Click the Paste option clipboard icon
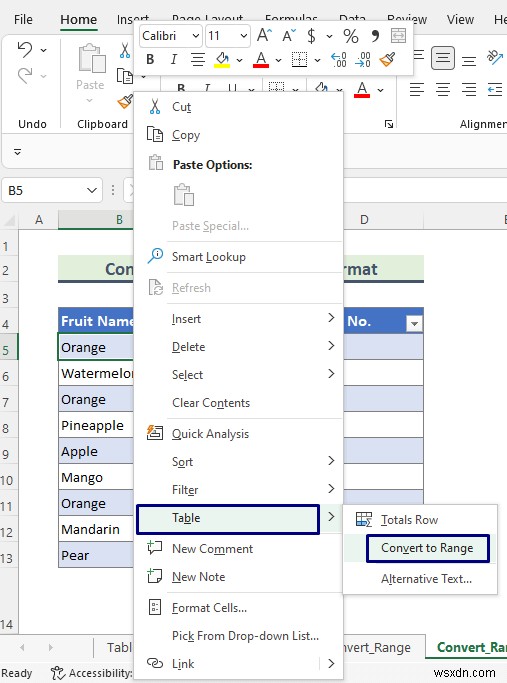The height and width of the screenshot is (683, 507). click(x=183, y=195)
